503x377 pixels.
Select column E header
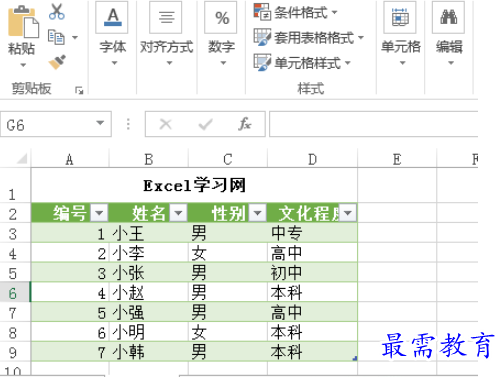click(x=397, y=159)
